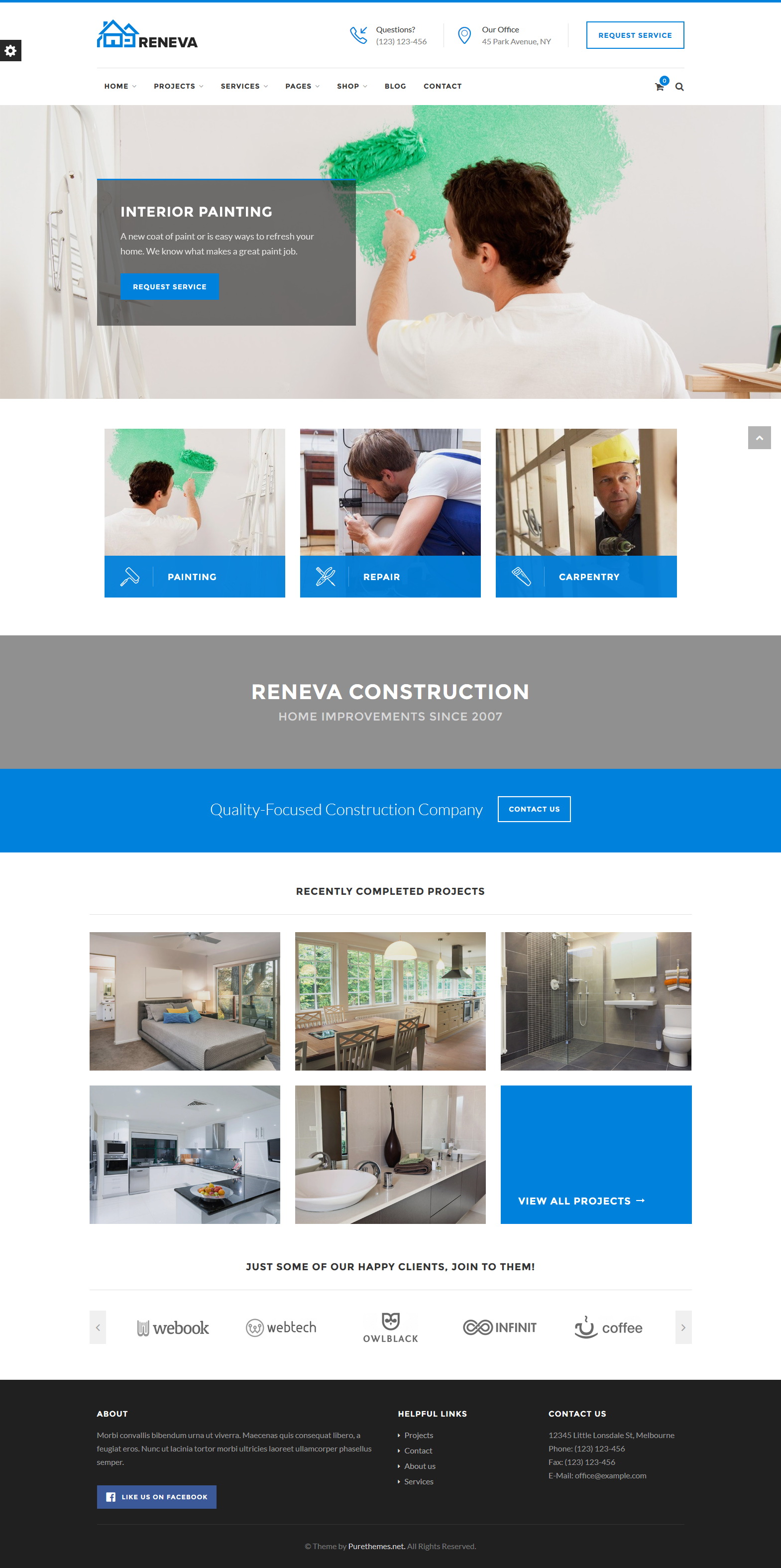
Task: Open View All Projects tile
Action: coord(596,1154)
